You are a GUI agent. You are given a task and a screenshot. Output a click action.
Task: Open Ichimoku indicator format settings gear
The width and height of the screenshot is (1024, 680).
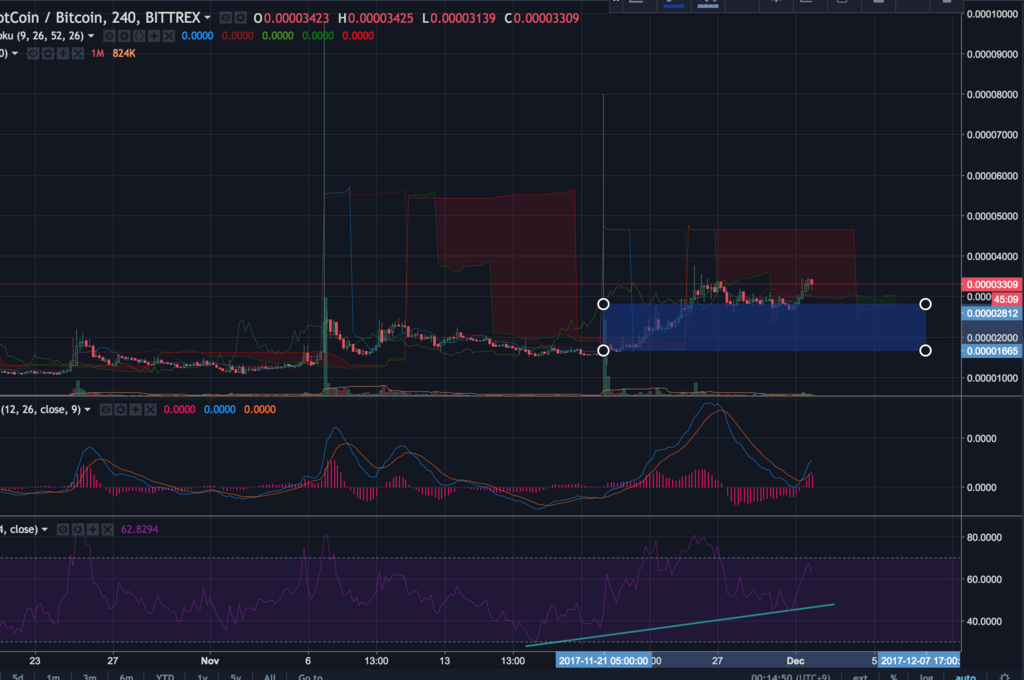124,36
